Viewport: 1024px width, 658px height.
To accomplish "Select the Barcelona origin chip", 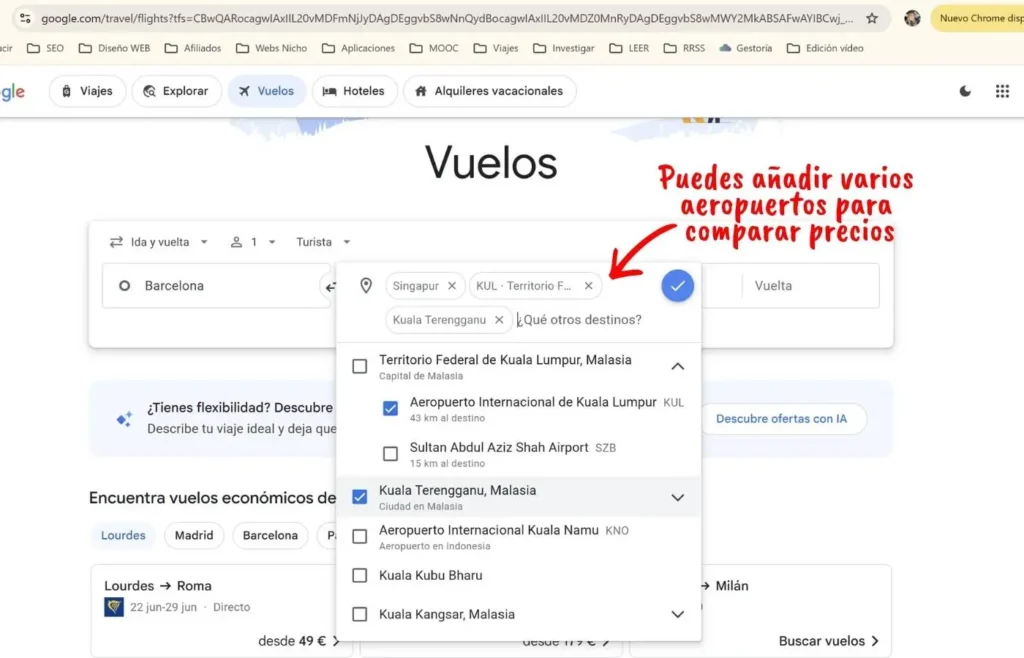I will tap(270, 535).
